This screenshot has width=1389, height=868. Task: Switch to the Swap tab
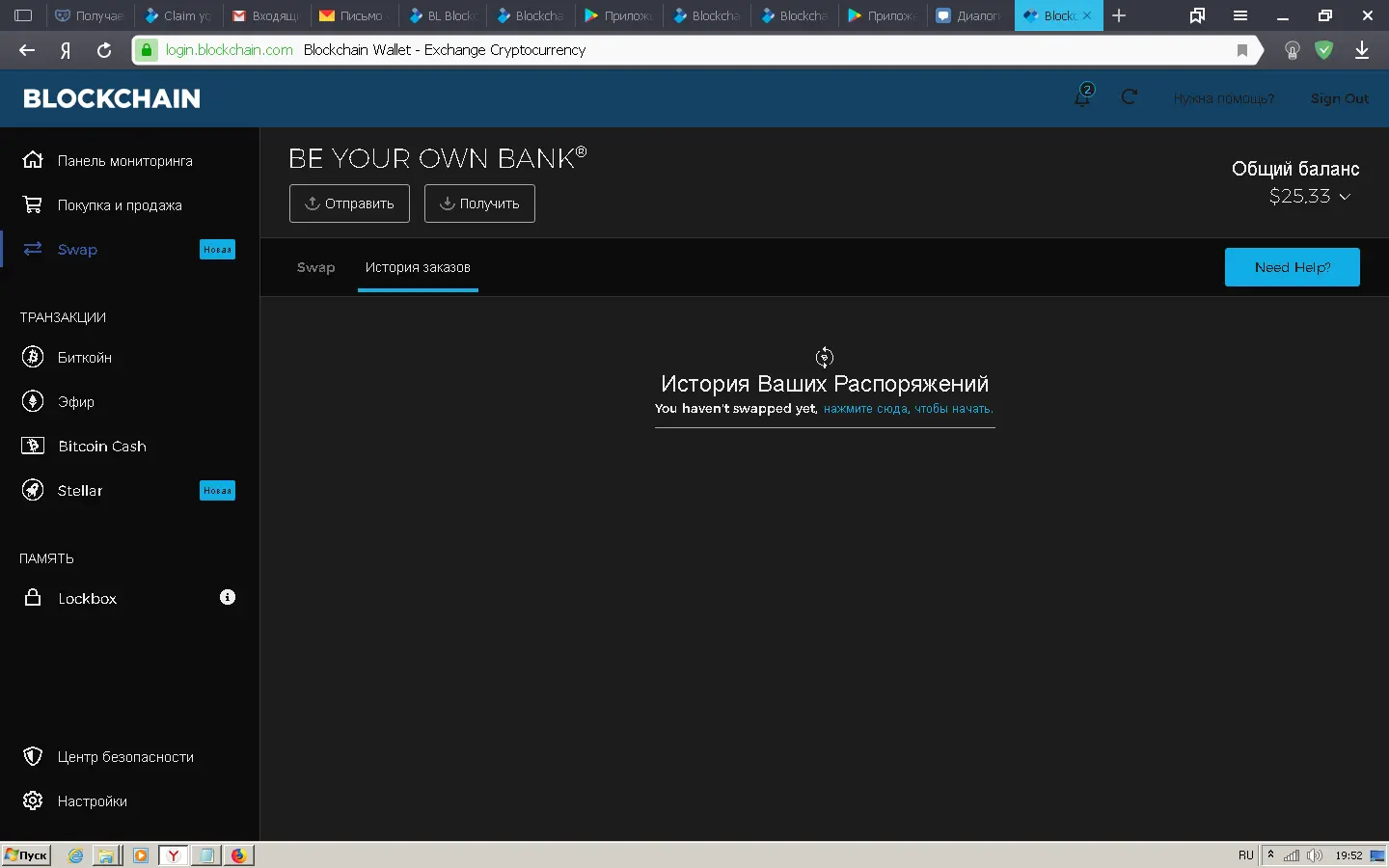pyautogui.click(x=315, y=267)
